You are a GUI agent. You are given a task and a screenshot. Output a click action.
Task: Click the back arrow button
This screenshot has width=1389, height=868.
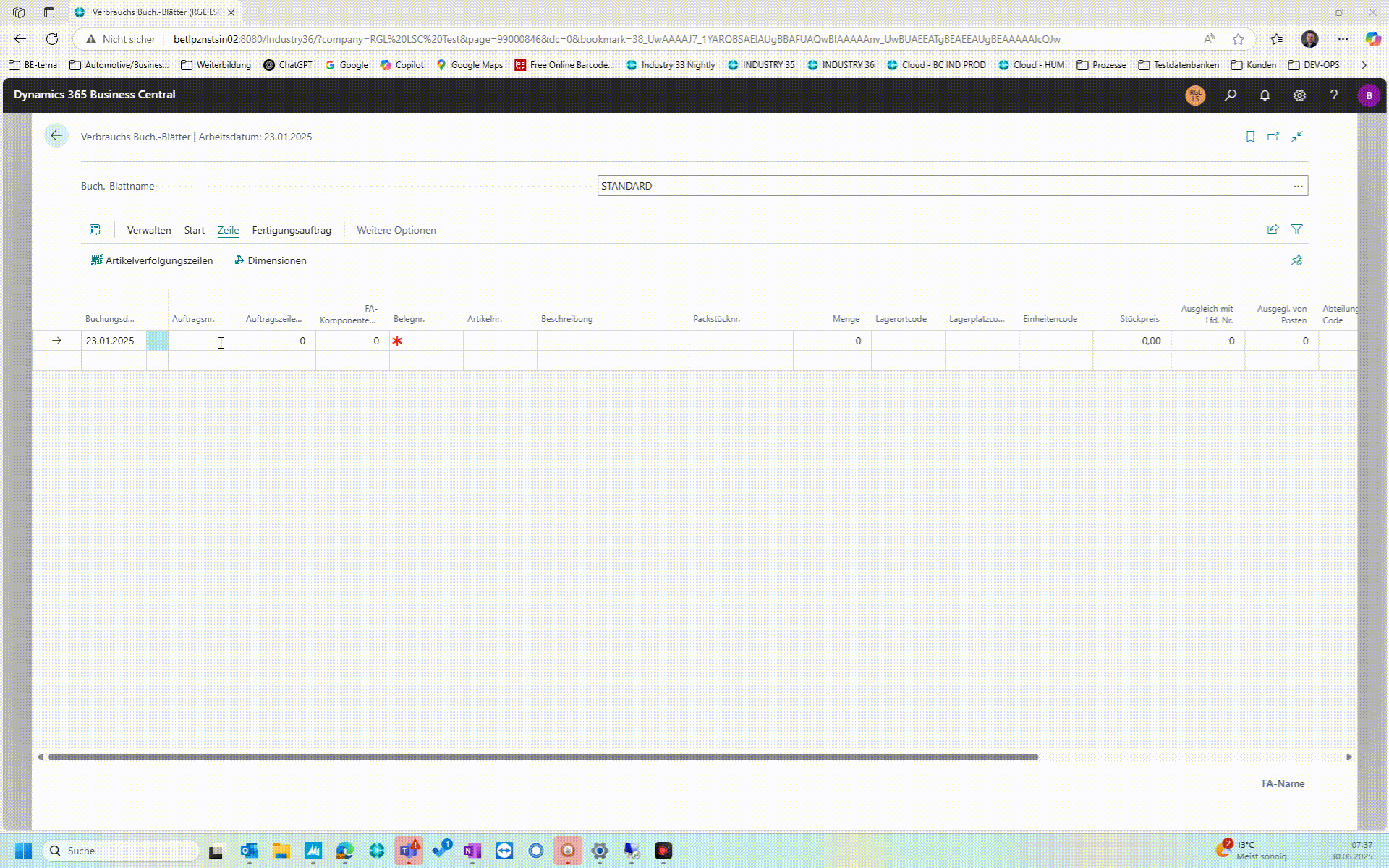(x=56, y=136)
